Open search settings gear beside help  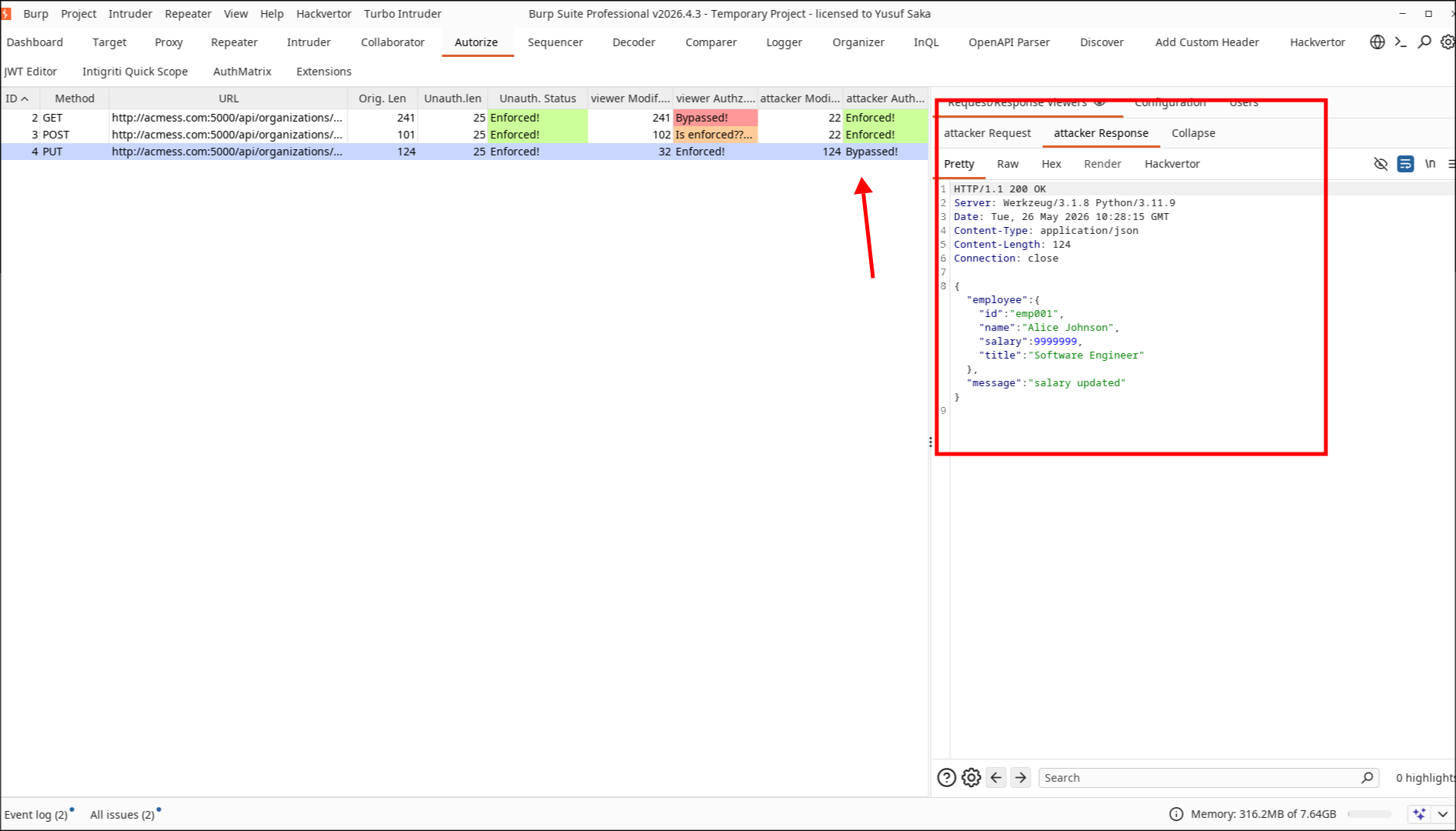[x=971, y=778]
